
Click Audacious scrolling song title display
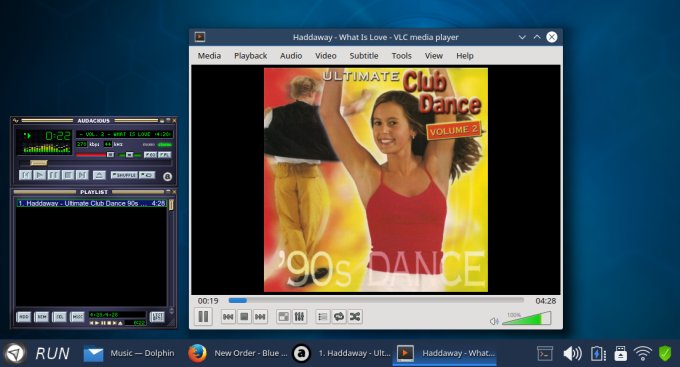pyautogui.click(x=124, y=134)
